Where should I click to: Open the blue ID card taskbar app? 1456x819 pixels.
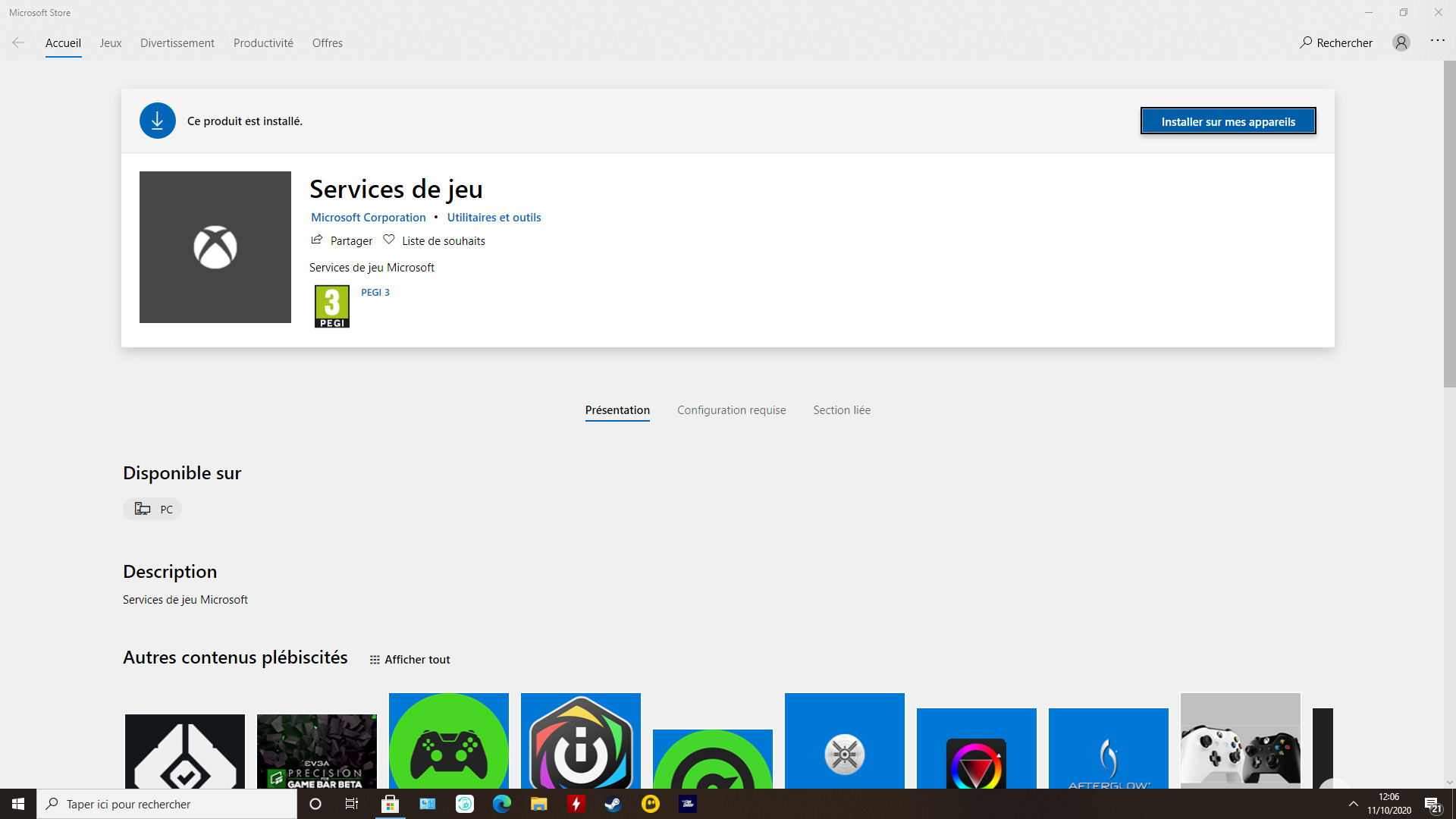428,804
